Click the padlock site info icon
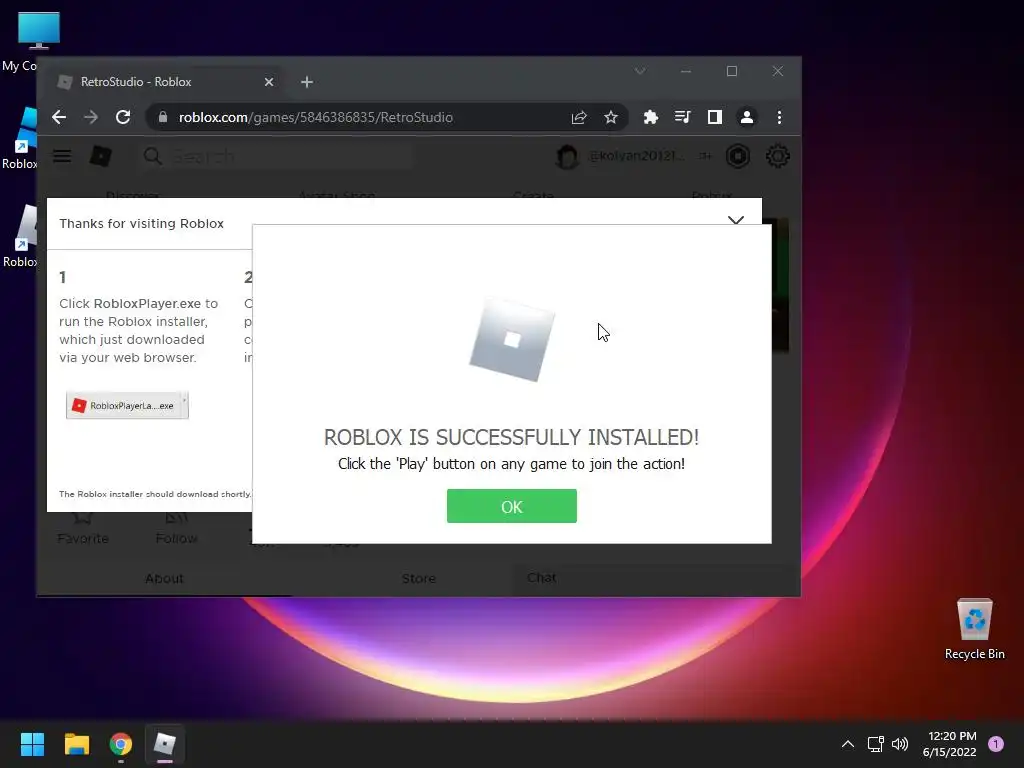This screenshot has height=768, width=1024. (x=163, y=118)
